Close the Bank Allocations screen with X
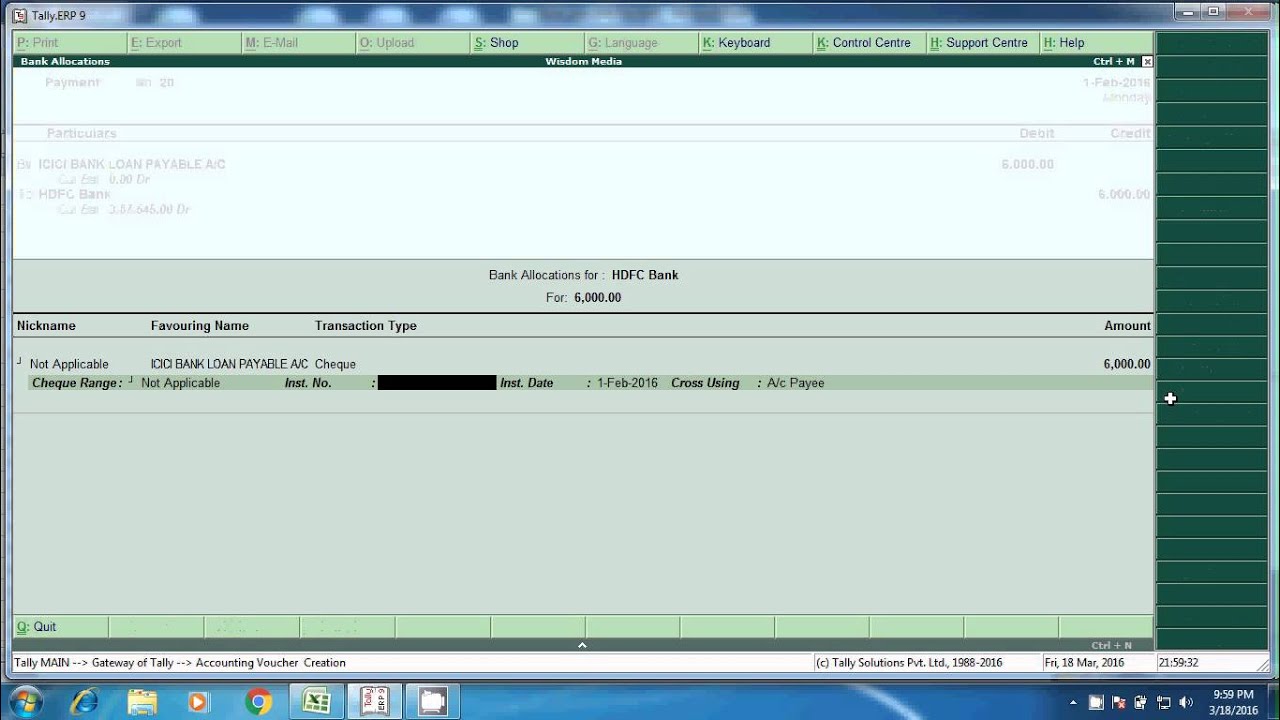1280x720 pixels. tap(1147, 62)
